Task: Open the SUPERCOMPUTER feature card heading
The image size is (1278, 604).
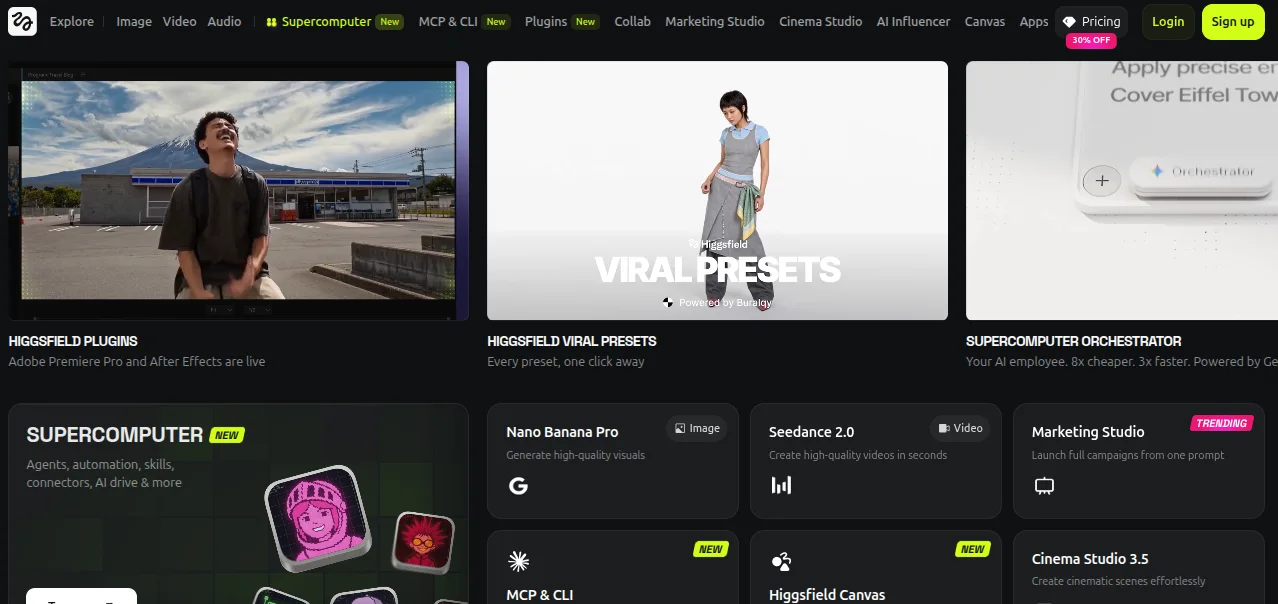Action: 115,435
